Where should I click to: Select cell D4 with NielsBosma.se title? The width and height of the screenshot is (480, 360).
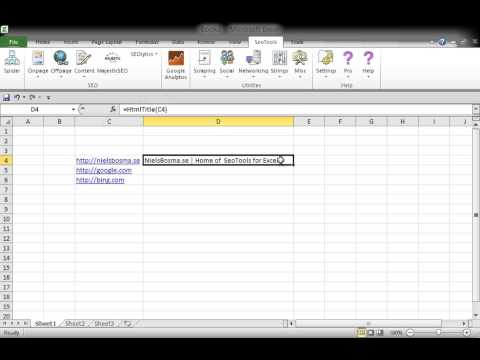click(x=218, y=160)
